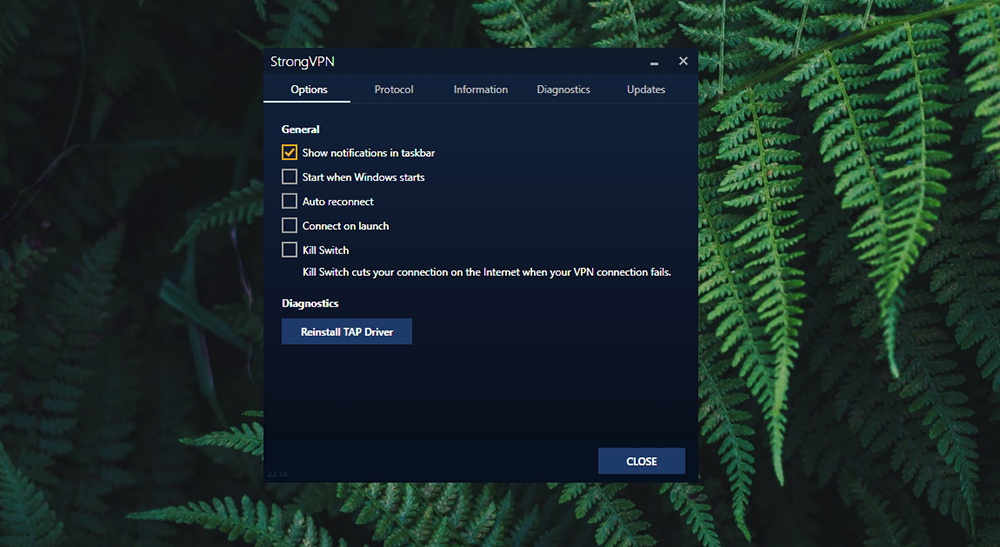This screenshot has width=1000, height=547.
Task: Enable Connect on launch option
Action: click(290, 225)
